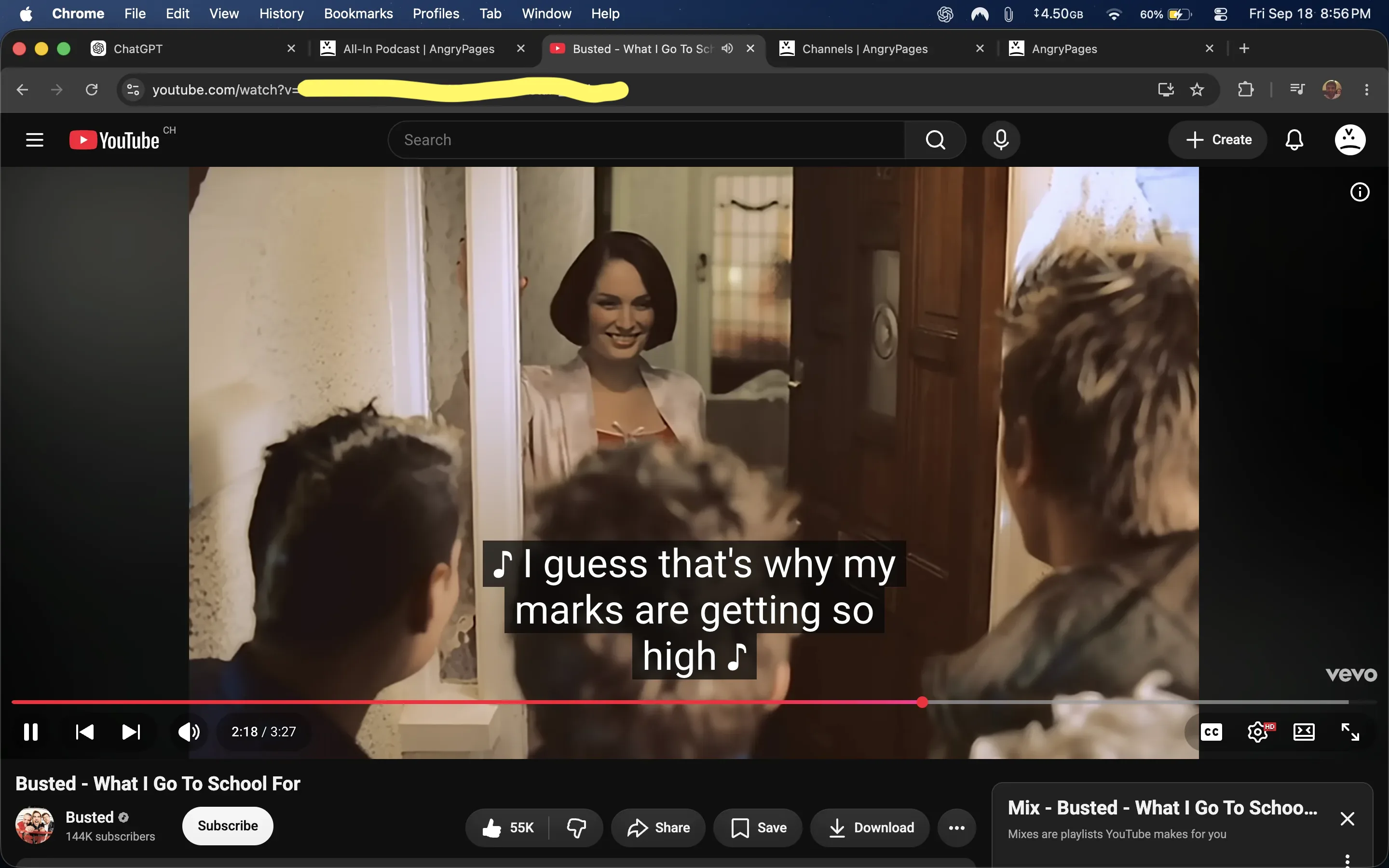Focus the YouTube search field
Screen dimensions: 1389x868
coord(647,139)
